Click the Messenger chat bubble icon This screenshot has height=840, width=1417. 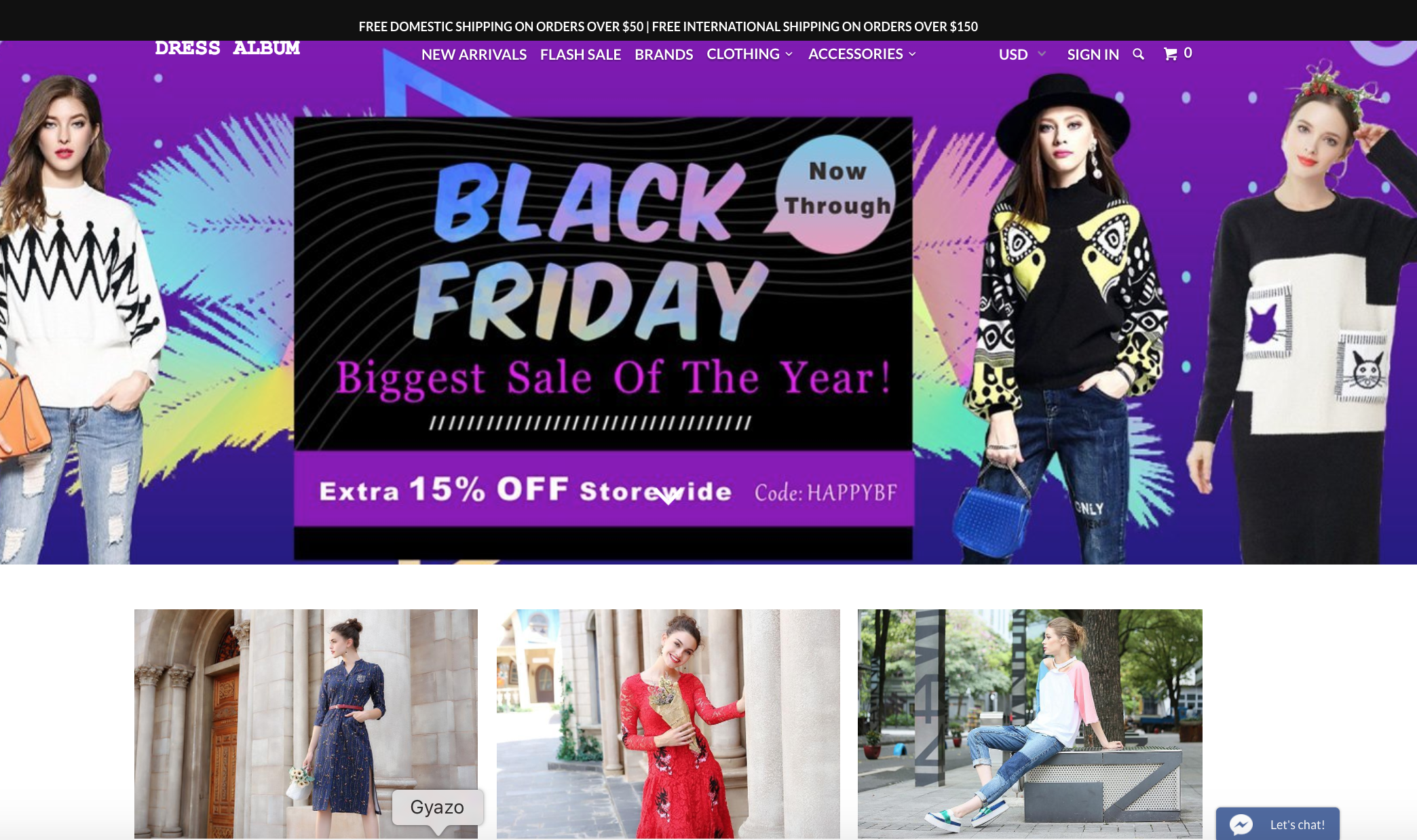coord(1241,824)
